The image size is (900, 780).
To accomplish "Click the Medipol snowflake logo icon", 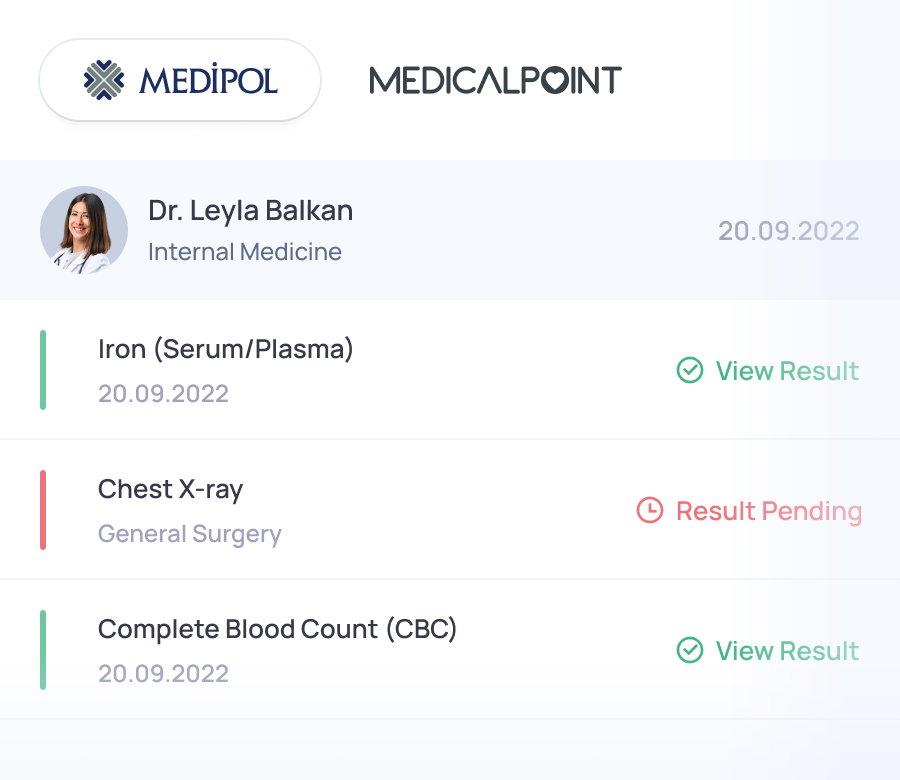I will (x=103, y=80).
